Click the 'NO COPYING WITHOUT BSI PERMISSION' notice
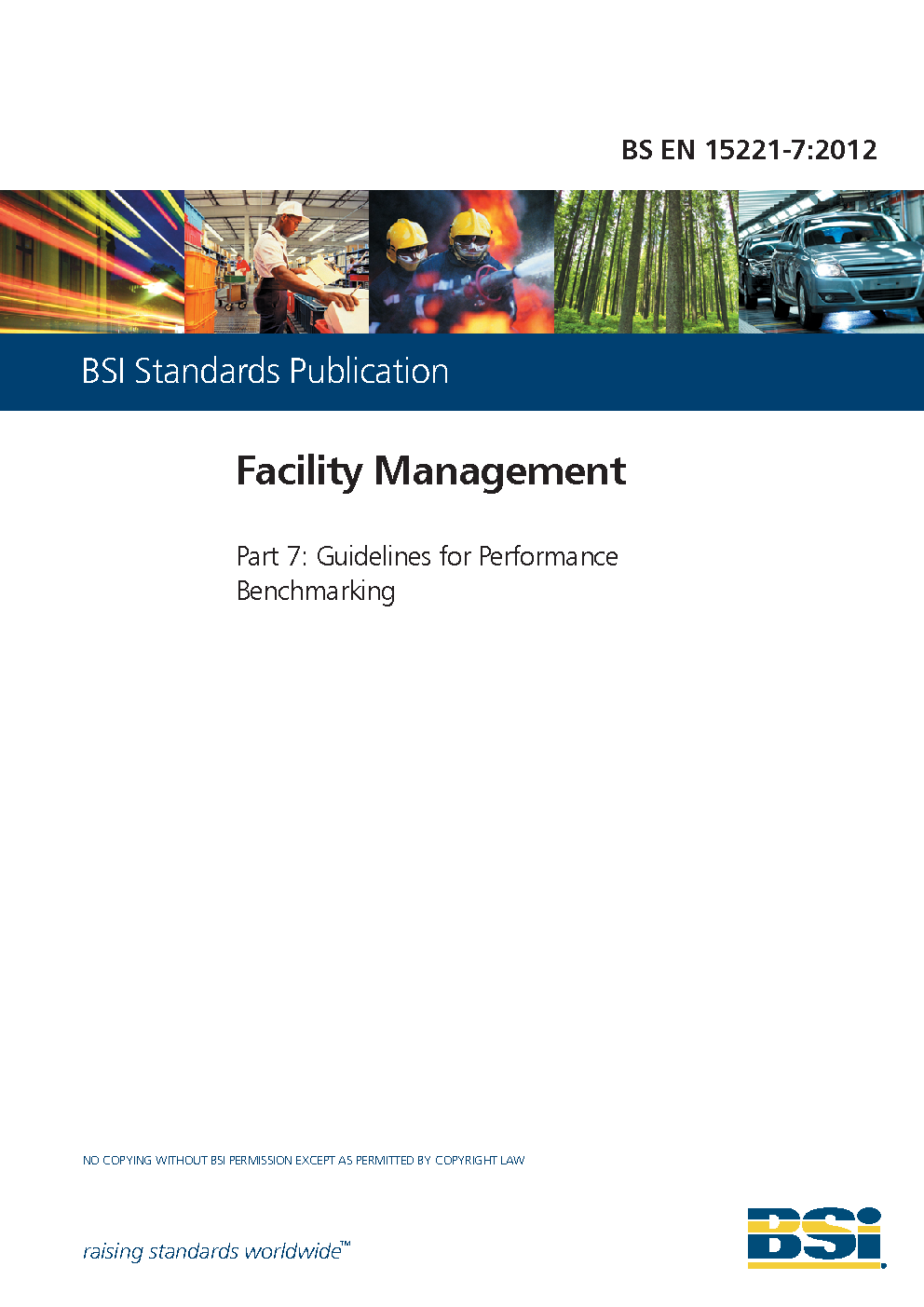Screen dimensions: 924x1307 click(x=304, y=1161)
